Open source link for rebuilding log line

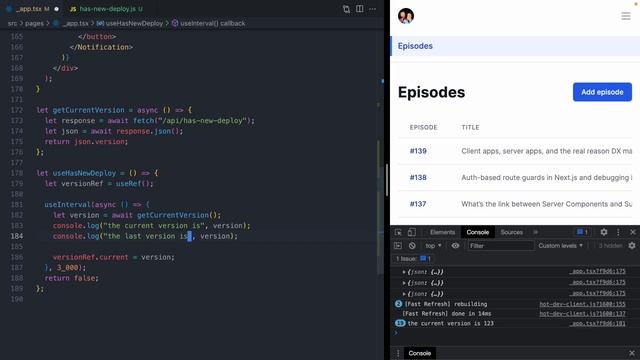(x=582, y=304)
